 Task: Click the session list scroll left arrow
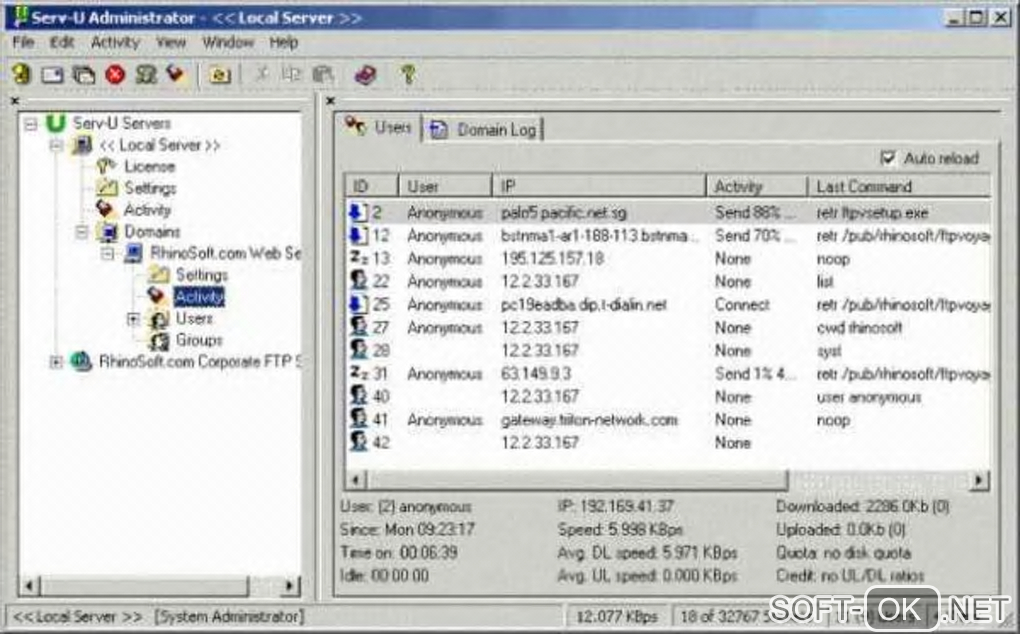356,481
